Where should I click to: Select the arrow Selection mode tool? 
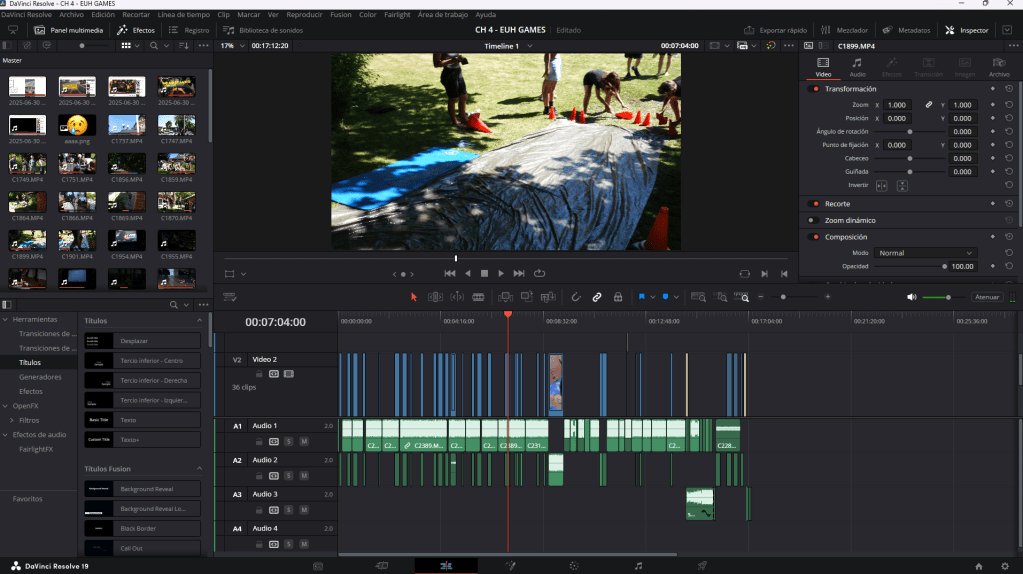pos(414,297)
